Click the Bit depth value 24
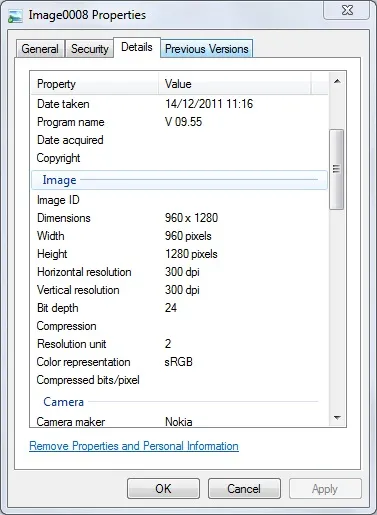377x515 pixels. (171, 308)
